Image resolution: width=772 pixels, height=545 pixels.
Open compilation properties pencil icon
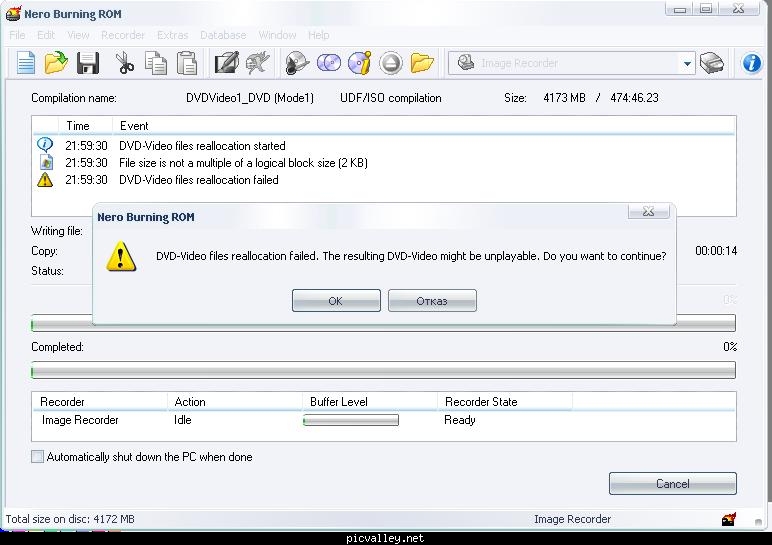click(226, 63)
